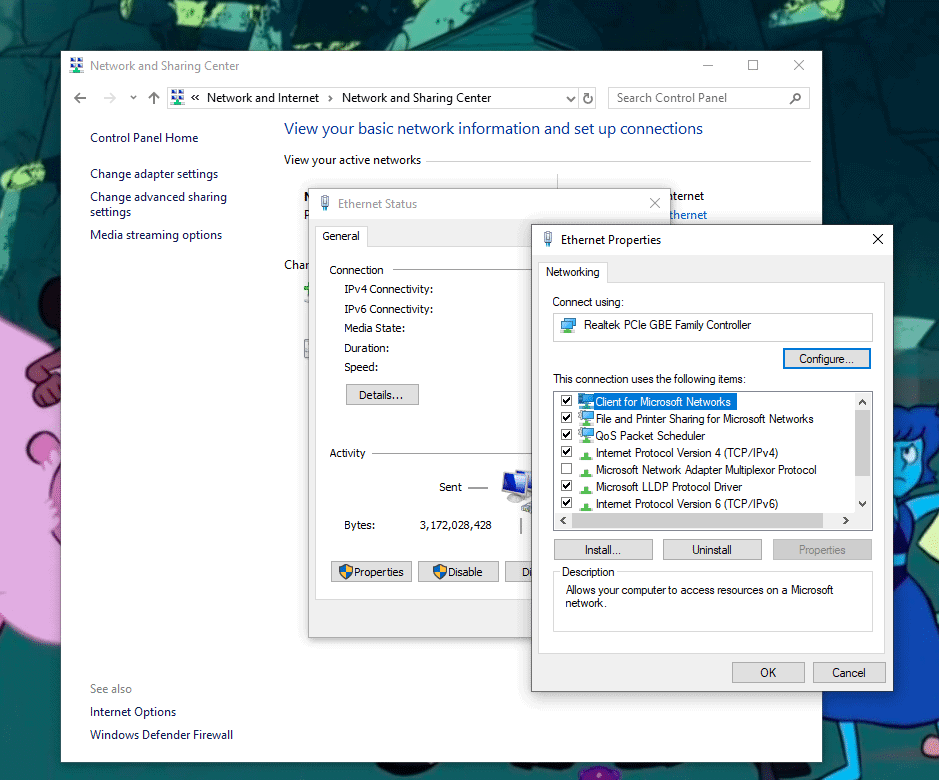Select the General tab in Ethernet Status
This screenshot has height=780, width=939.
[341, 236]
